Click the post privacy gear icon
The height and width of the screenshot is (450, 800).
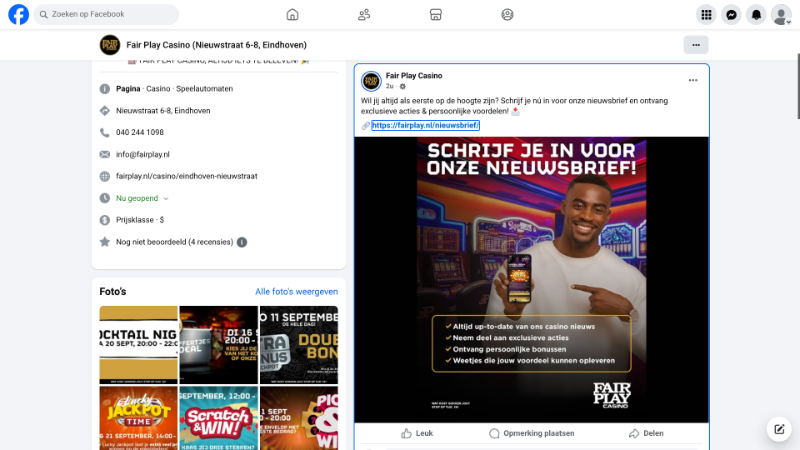(403, 86)
